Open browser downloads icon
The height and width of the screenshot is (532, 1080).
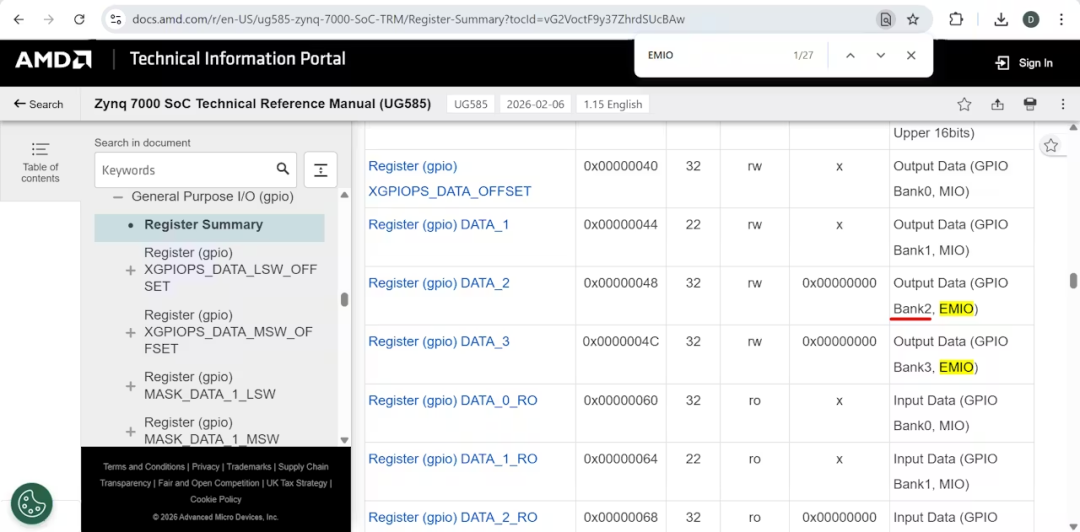[x=1001, y=19]
